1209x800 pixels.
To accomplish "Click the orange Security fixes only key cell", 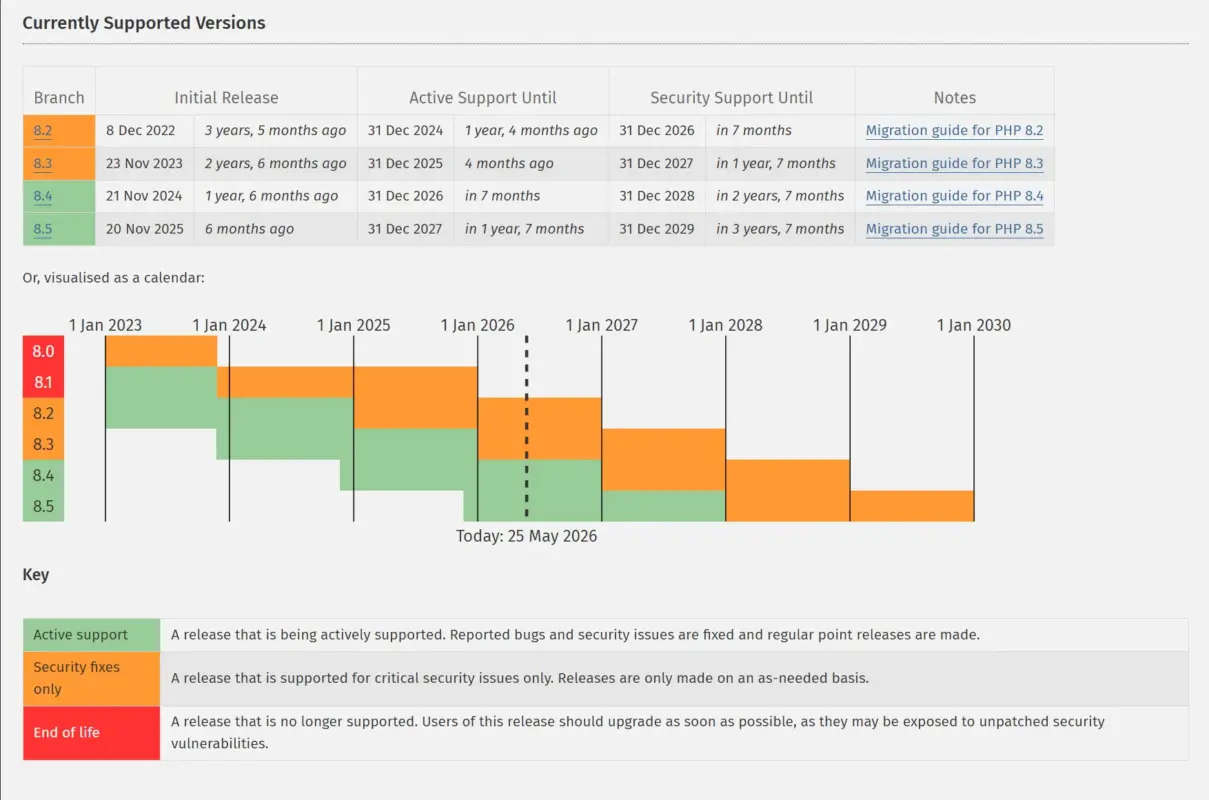I will click(92, 679).
